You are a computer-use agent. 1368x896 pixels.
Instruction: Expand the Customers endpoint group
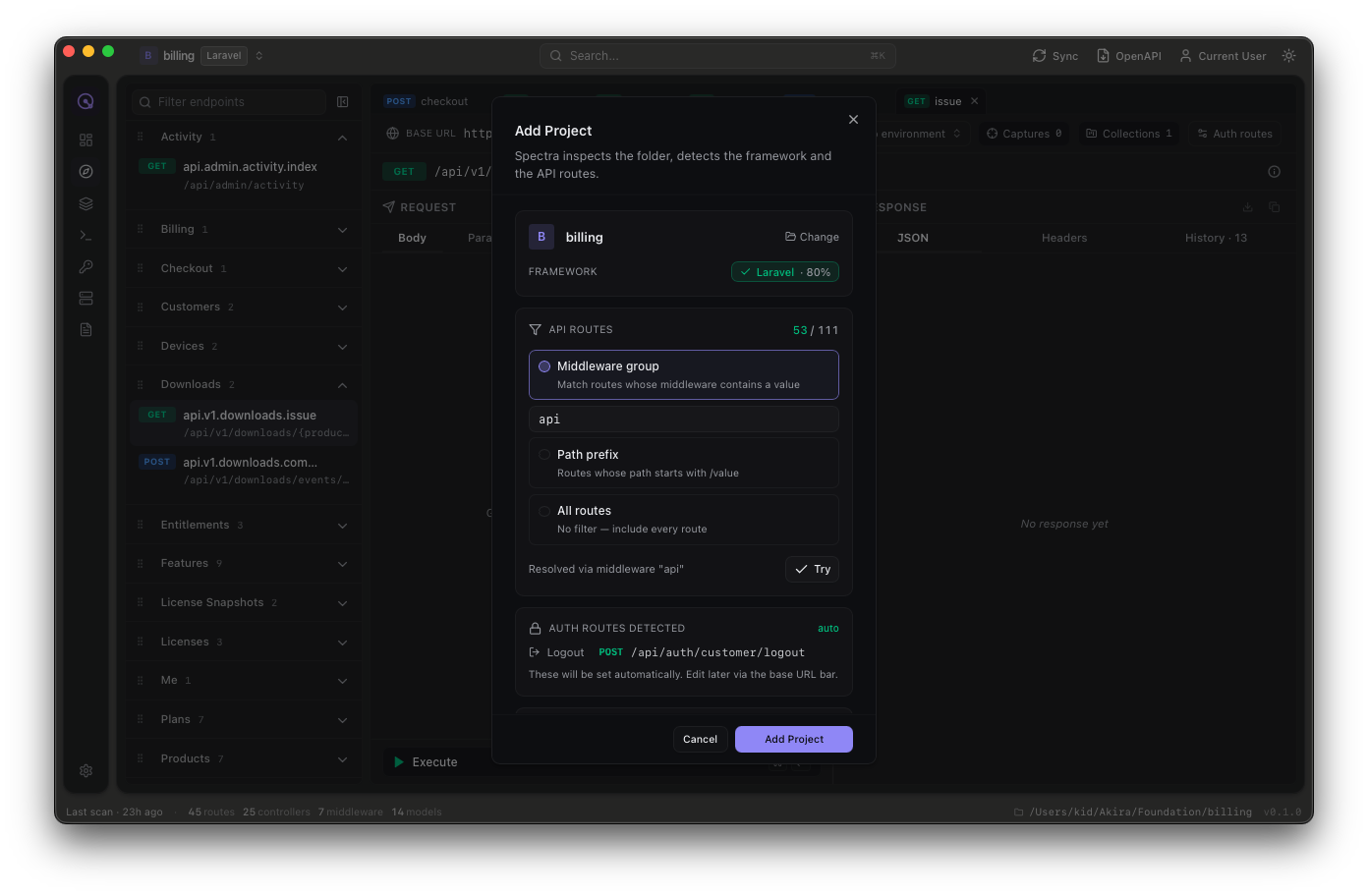click(x=342, y=308)
